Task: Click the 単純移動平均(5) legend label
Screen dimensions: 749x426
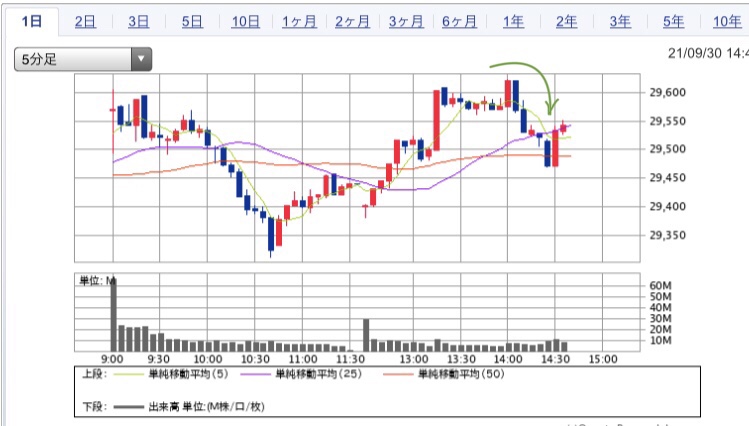Action: (x=188, y=374)
